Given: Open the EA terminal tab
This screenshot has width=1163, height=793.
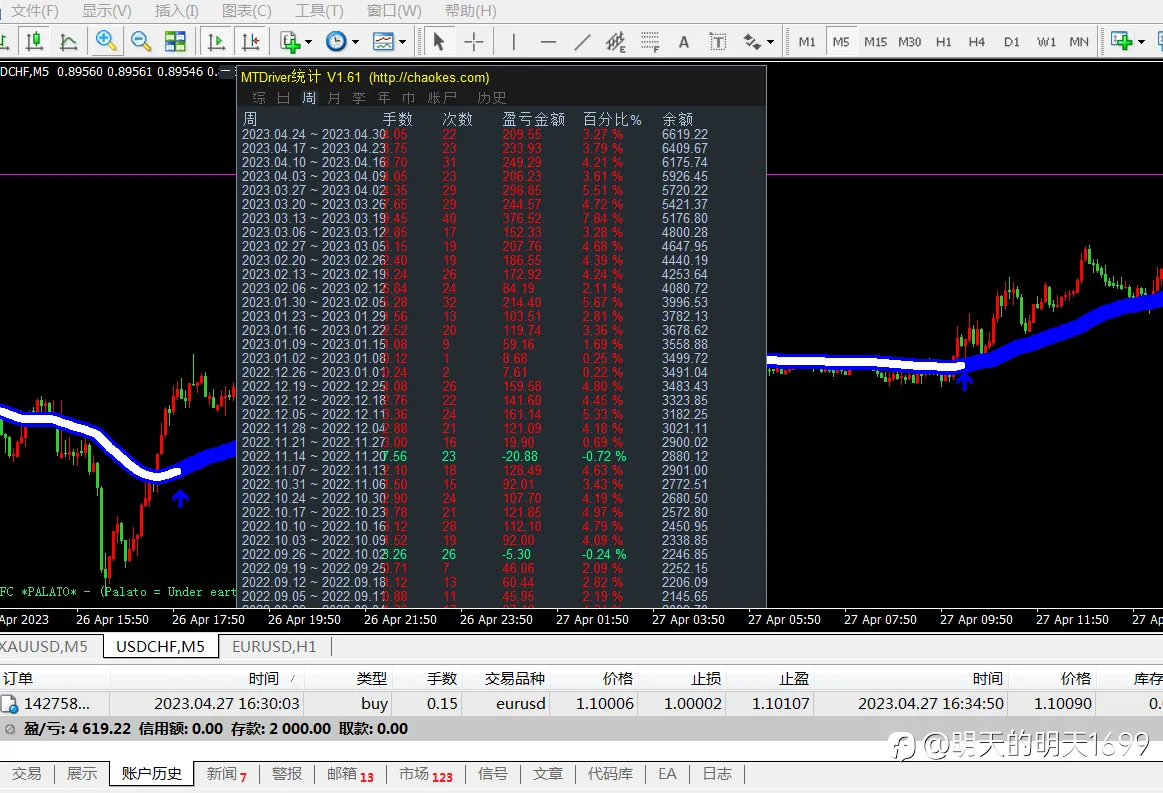Looking at the screenshot, I should click(668, 774).
